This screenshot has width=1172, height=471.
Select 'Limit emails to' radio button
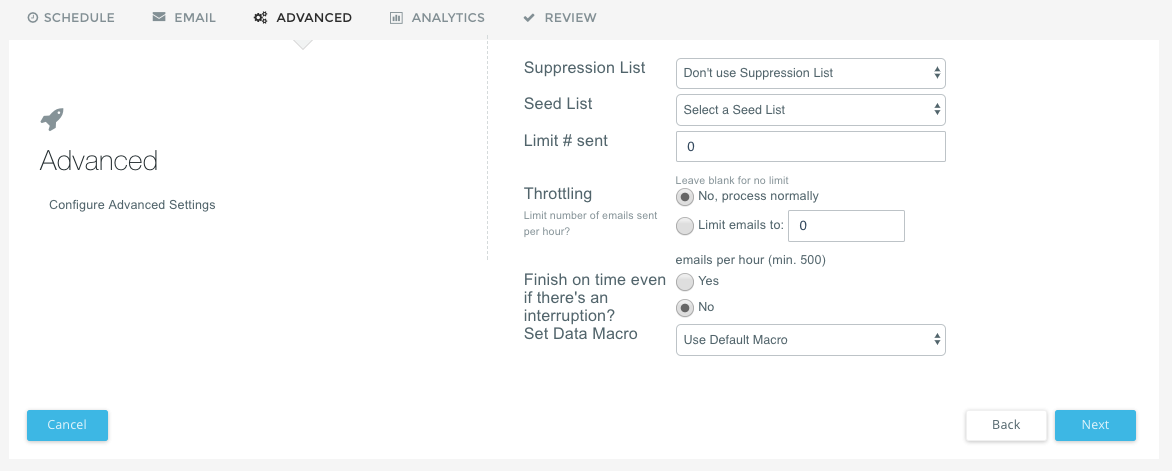[685, 226]
